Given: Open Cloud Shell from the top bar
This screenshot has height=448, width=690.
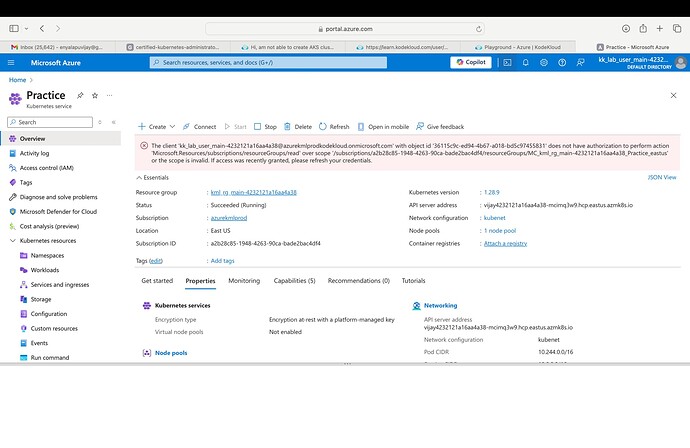Looking at the screenshot, I should click(x=507, y=62).
